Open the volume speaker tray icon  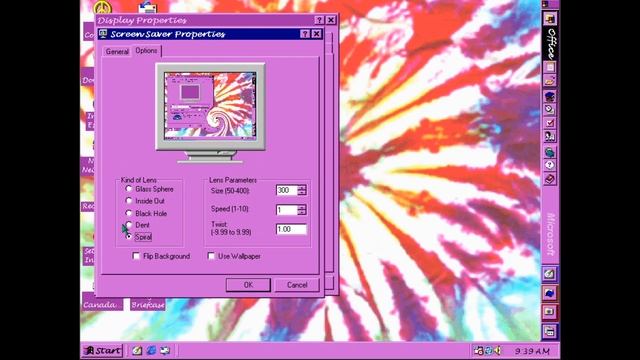(x=498, y=351)
